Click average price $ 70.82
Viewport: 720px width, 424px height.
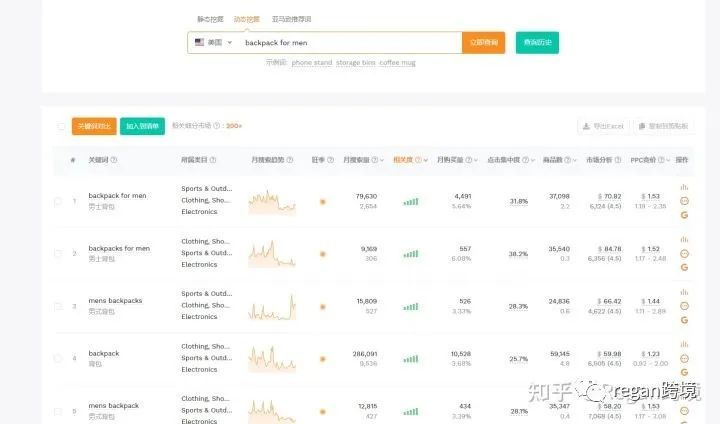(609, 196)
